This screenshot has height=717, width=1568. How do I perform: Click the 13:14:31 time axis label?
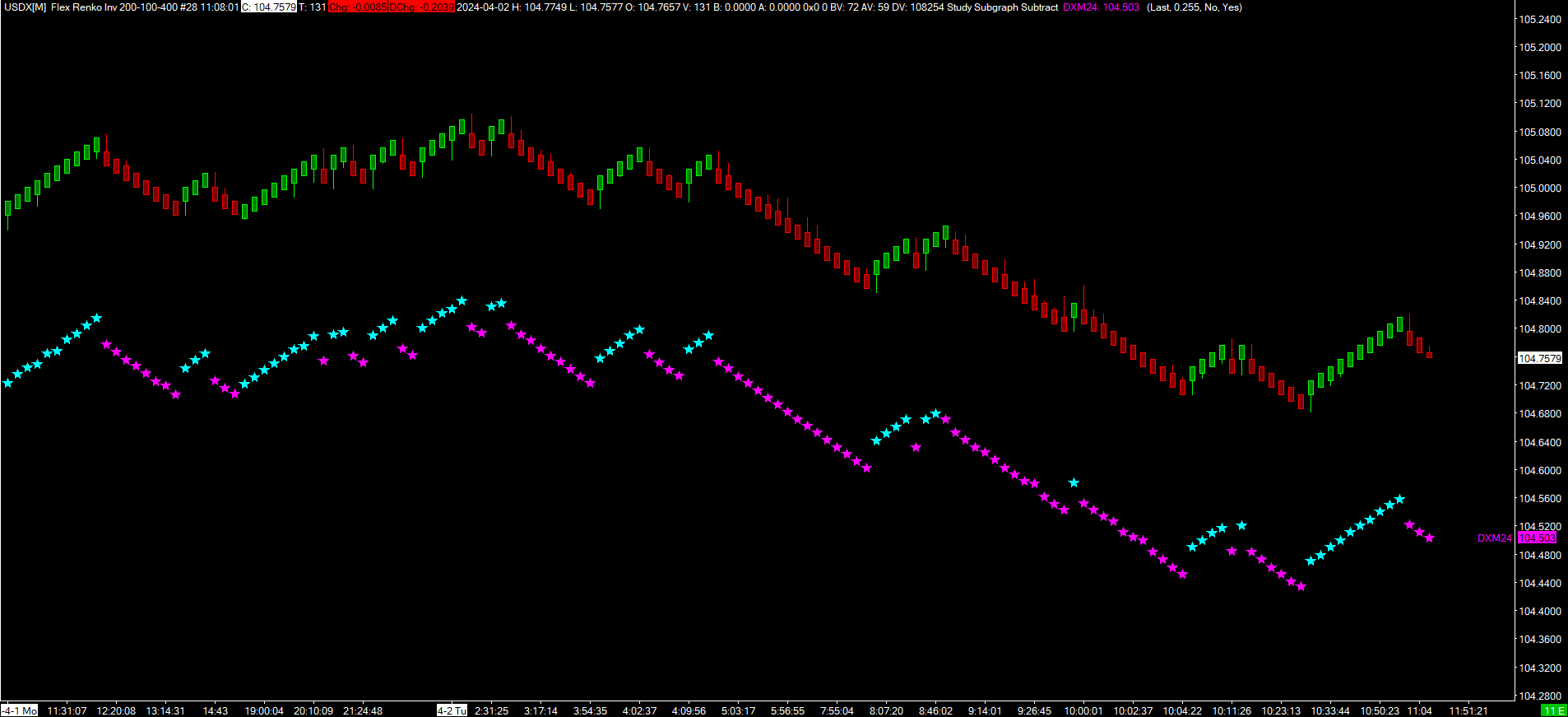(165, 710)
